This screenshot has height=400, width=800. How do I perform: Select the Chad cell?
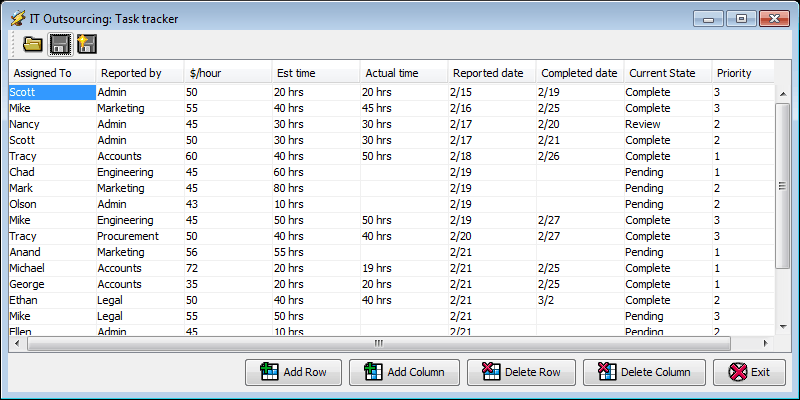[53, 172]
